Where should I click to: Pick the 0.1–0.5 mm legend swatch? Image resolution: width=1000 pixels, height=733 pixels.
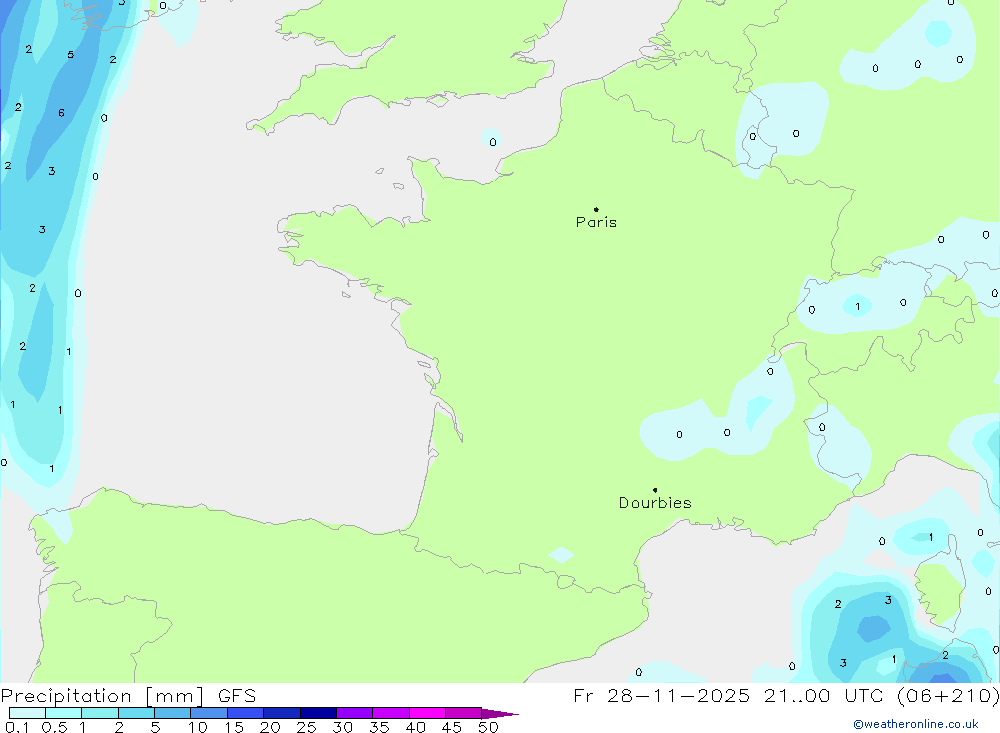coord(27,713)
